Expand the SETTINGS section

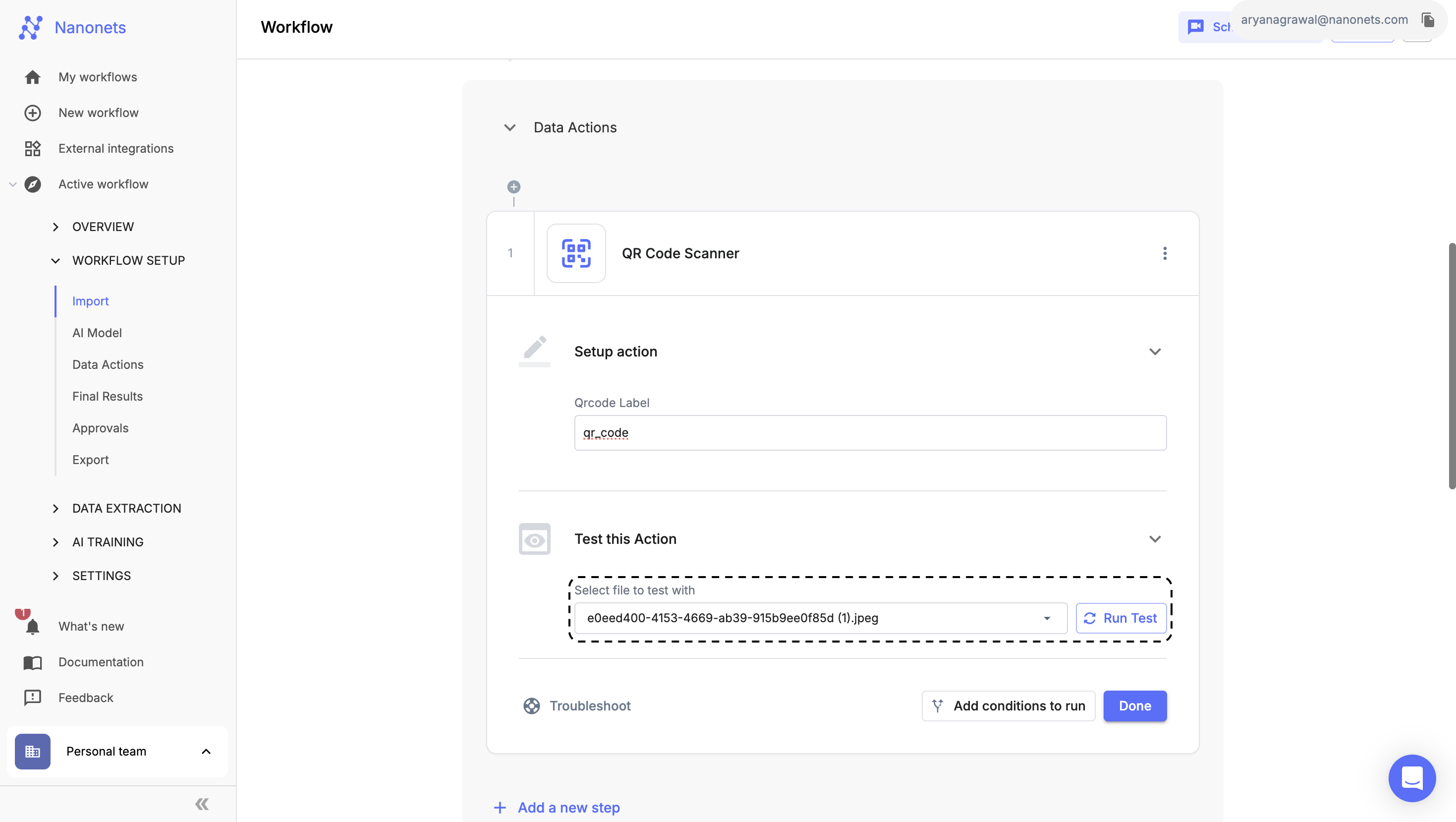(x=56, y=576)
